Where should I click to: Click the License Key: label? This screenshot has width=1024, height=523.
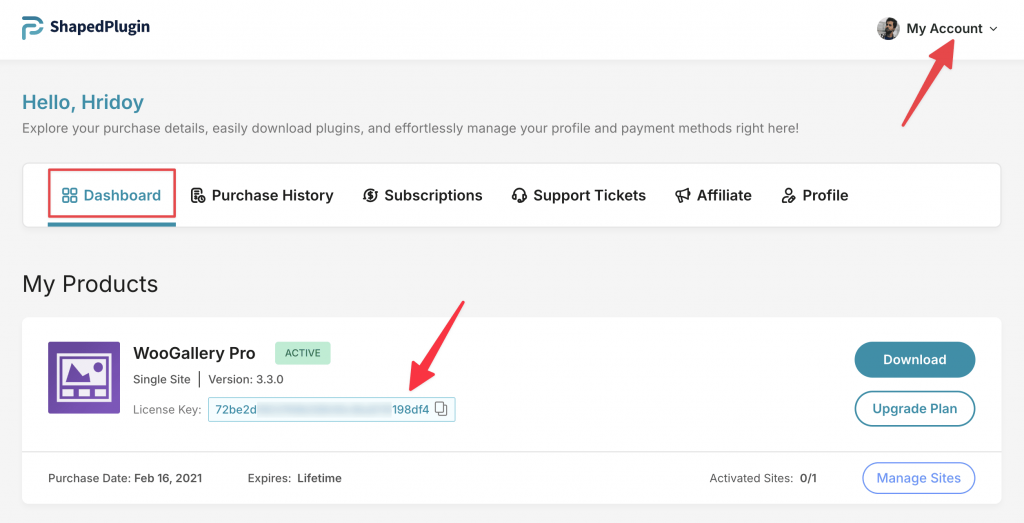pos(167,409)
